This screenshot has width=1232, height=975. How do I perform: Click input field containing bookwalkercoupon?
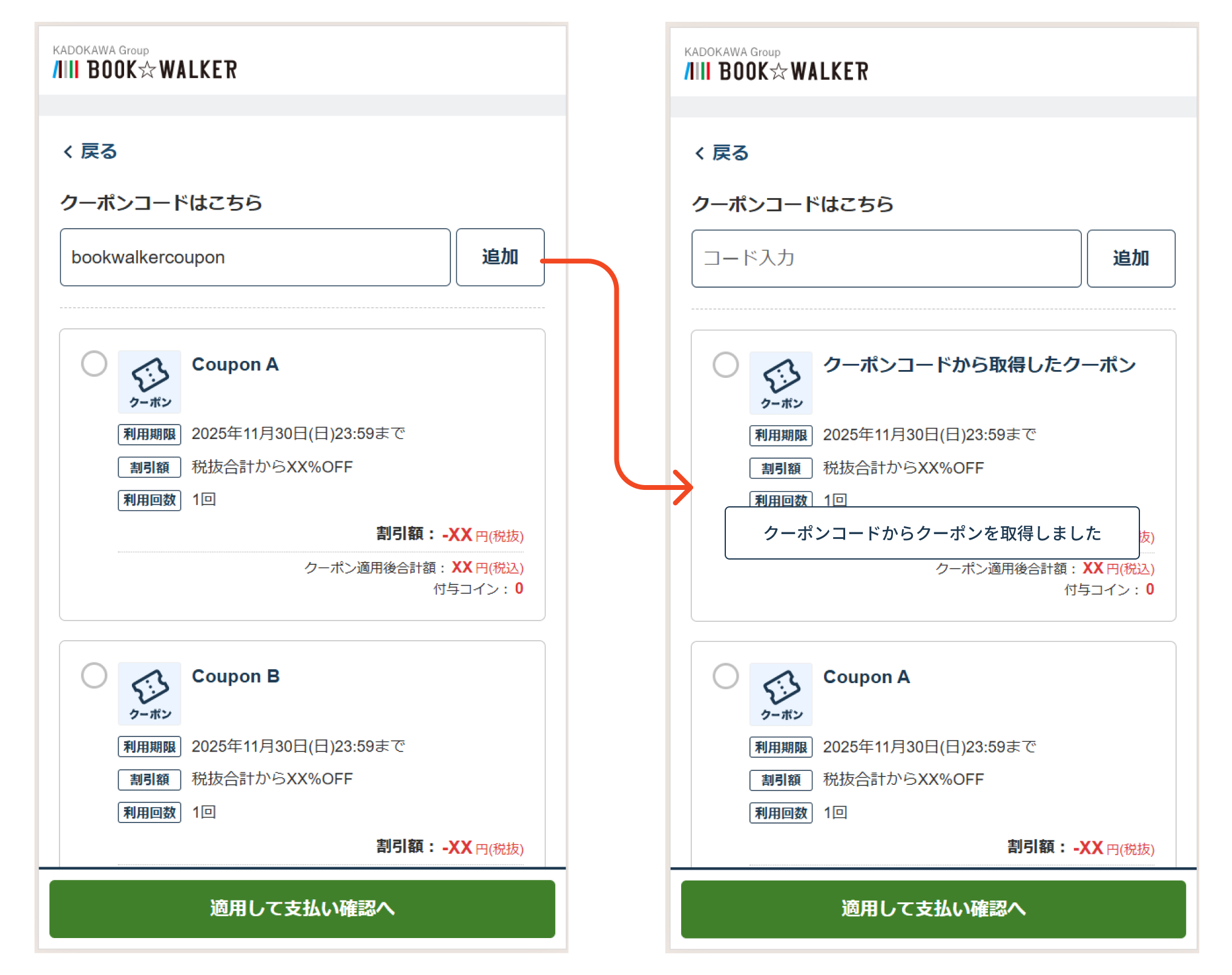click(x=255, y=257)
